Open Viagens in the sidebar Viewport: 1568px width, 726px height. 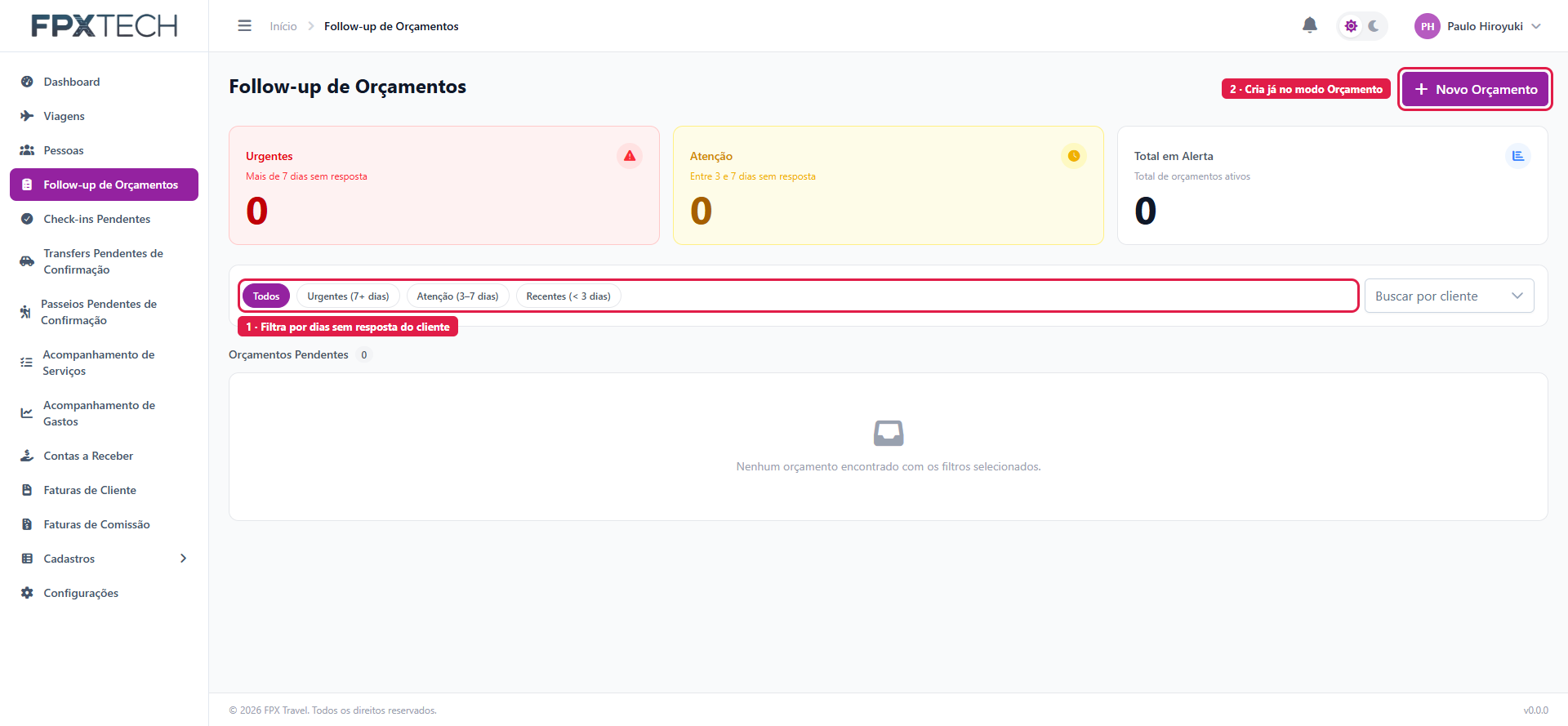pos(104,116)
